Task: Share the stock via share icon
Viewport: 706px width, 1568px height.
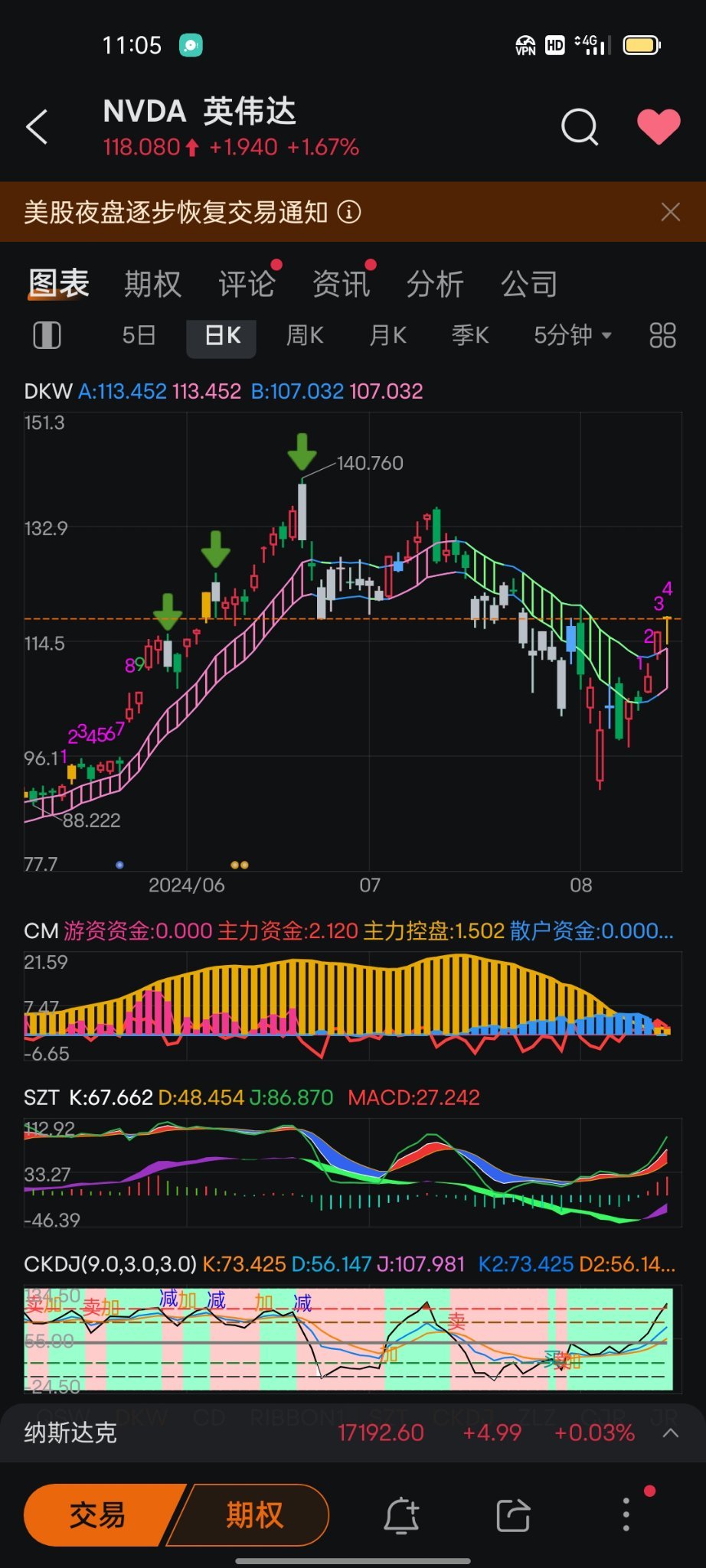Action: click(x=513, y=1515)
